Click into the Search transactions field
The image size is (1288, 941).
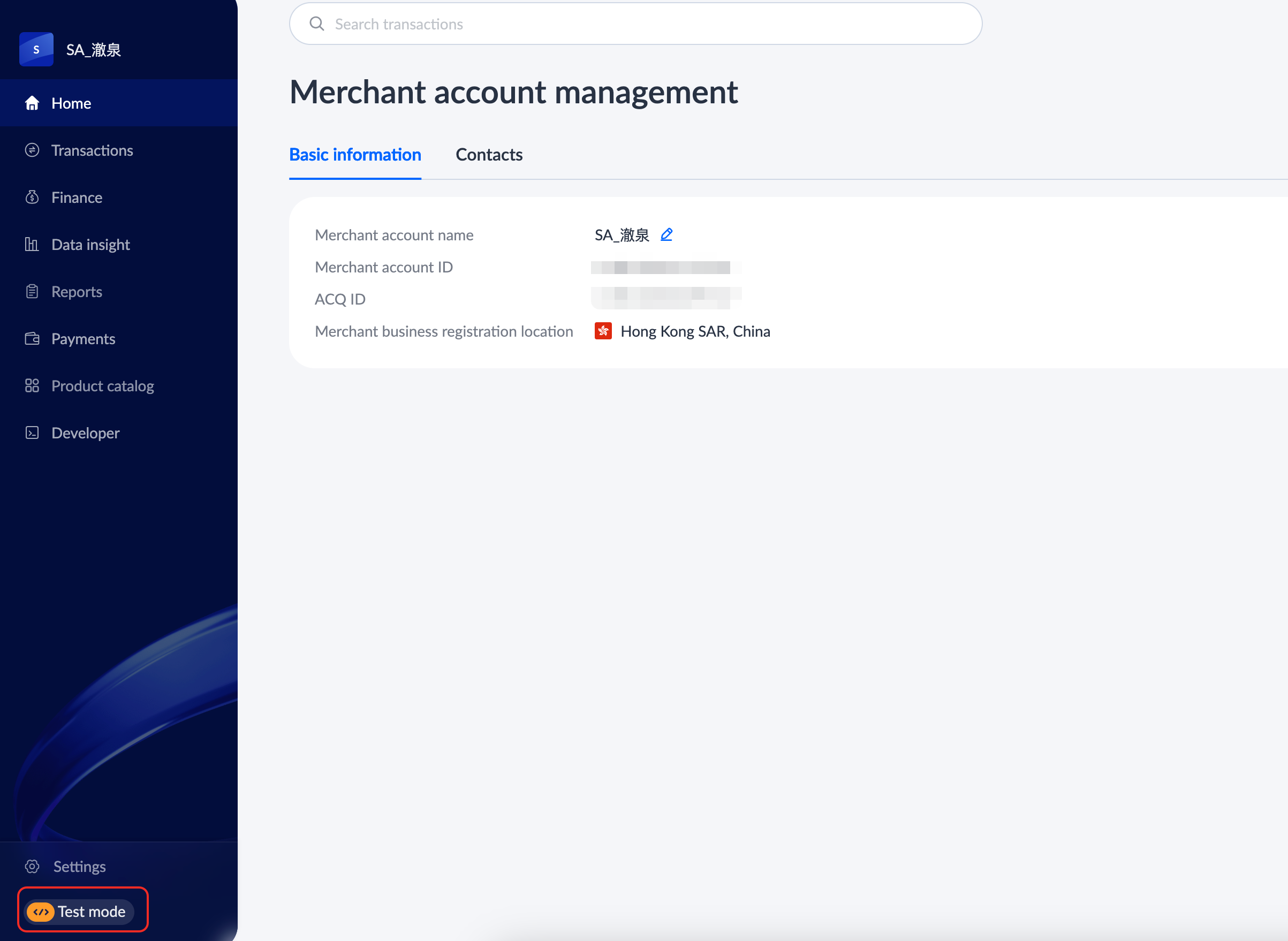627,24
